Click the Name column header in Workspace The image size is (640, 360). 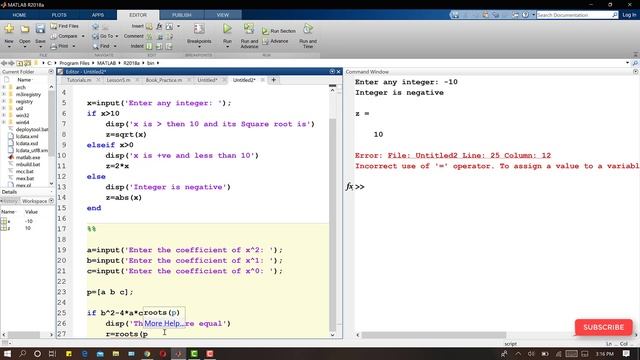tap(8, 212)
